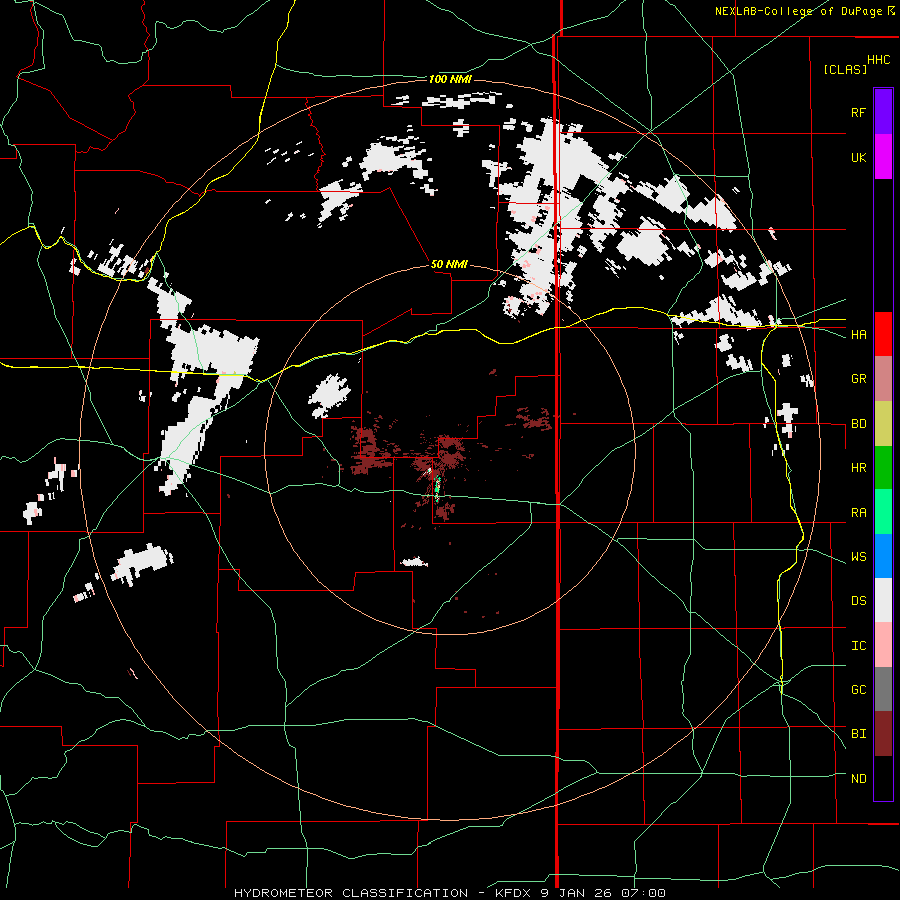Click the "[CLAS]" units label
The height and width of the screenshot is (900, 900).
[x=845, y=70]
